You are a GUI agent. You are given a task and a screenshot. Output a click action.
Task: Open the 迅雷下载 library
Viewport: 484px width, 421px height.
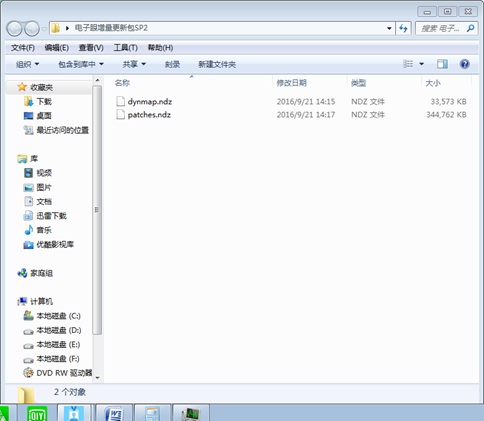[x=52, y=216]
